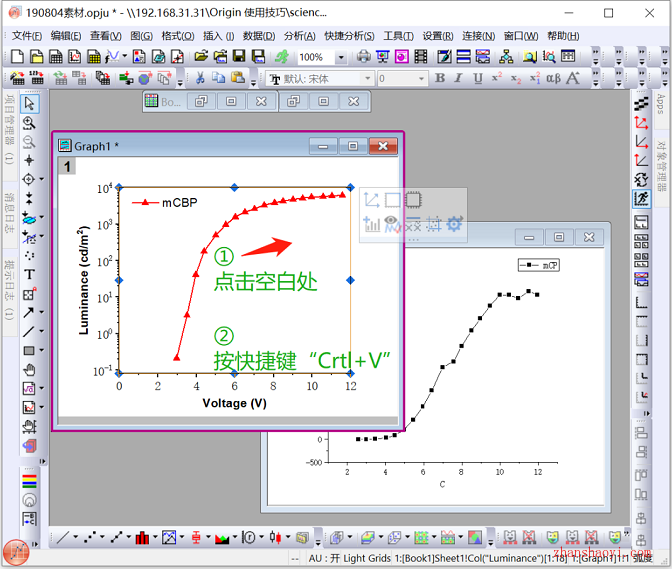Select the Pointer tool in Tools toolbar
672x569 pixels.
29,103
